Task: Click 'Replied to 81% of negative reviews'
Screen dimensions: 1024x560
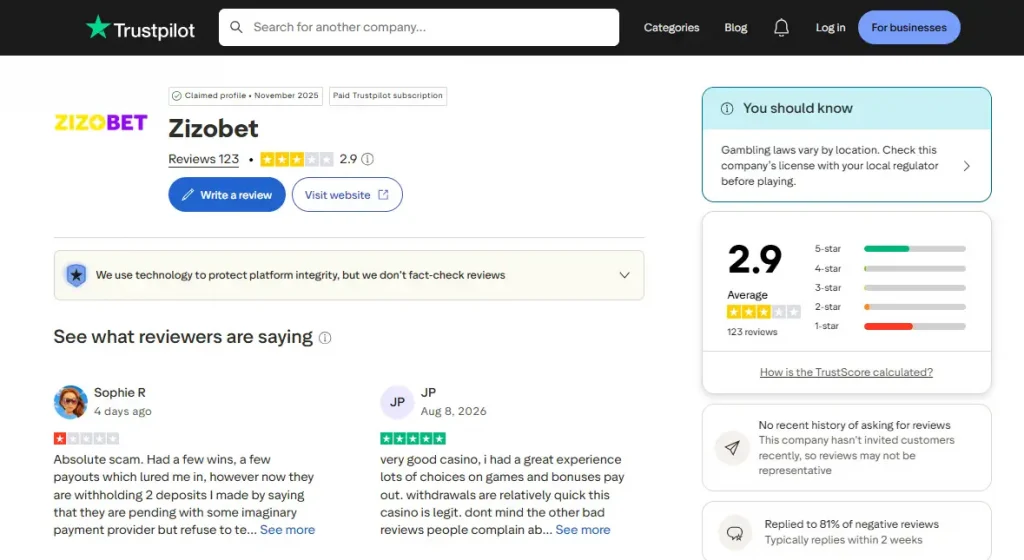Action: (852, 524)
